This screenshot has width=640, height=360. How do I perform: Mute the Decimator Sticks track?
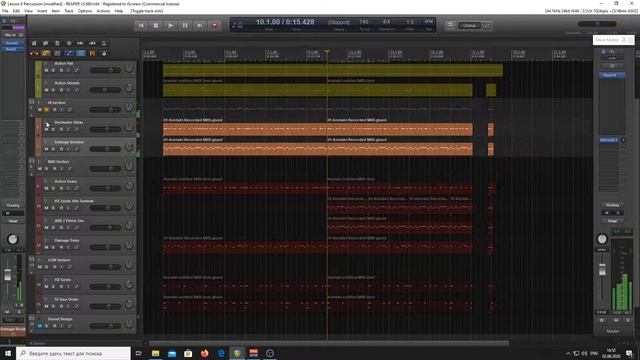tap(46, 129)
